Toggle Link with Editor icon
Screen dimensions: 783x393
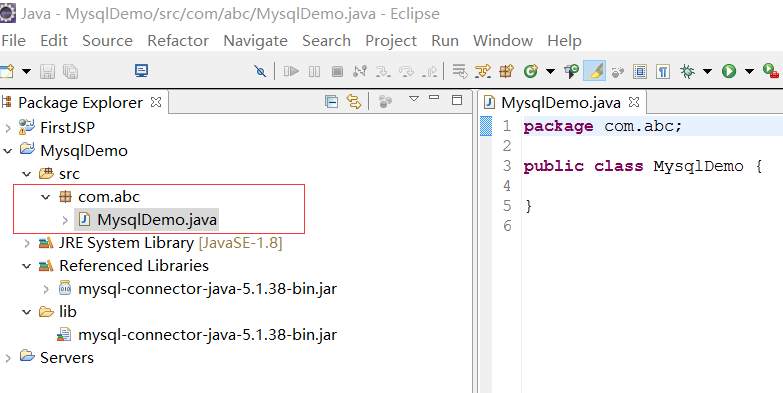354,102
